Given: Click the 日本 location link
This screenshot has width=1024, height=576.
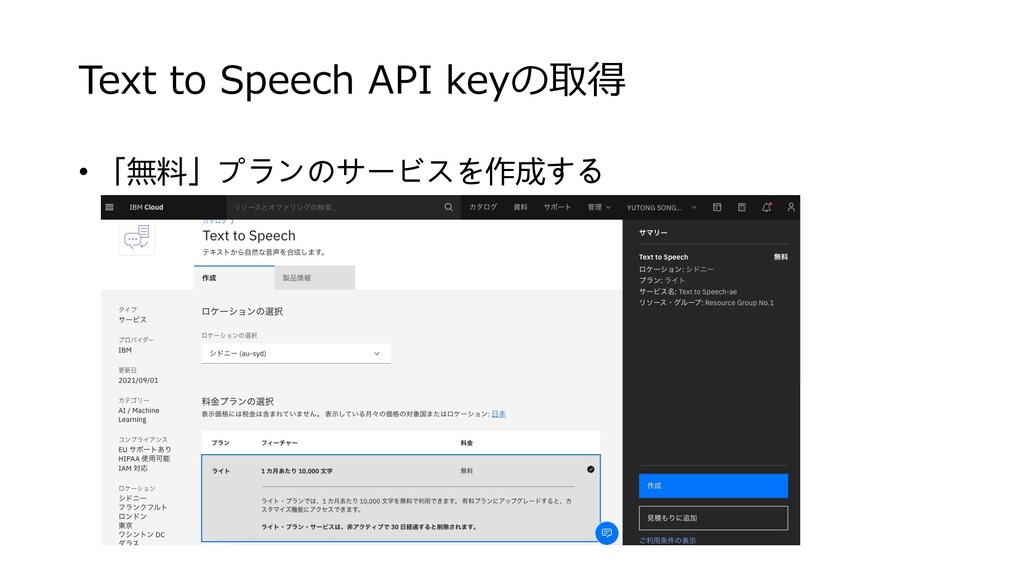Looking at the screenshot, I should [498, 414].
